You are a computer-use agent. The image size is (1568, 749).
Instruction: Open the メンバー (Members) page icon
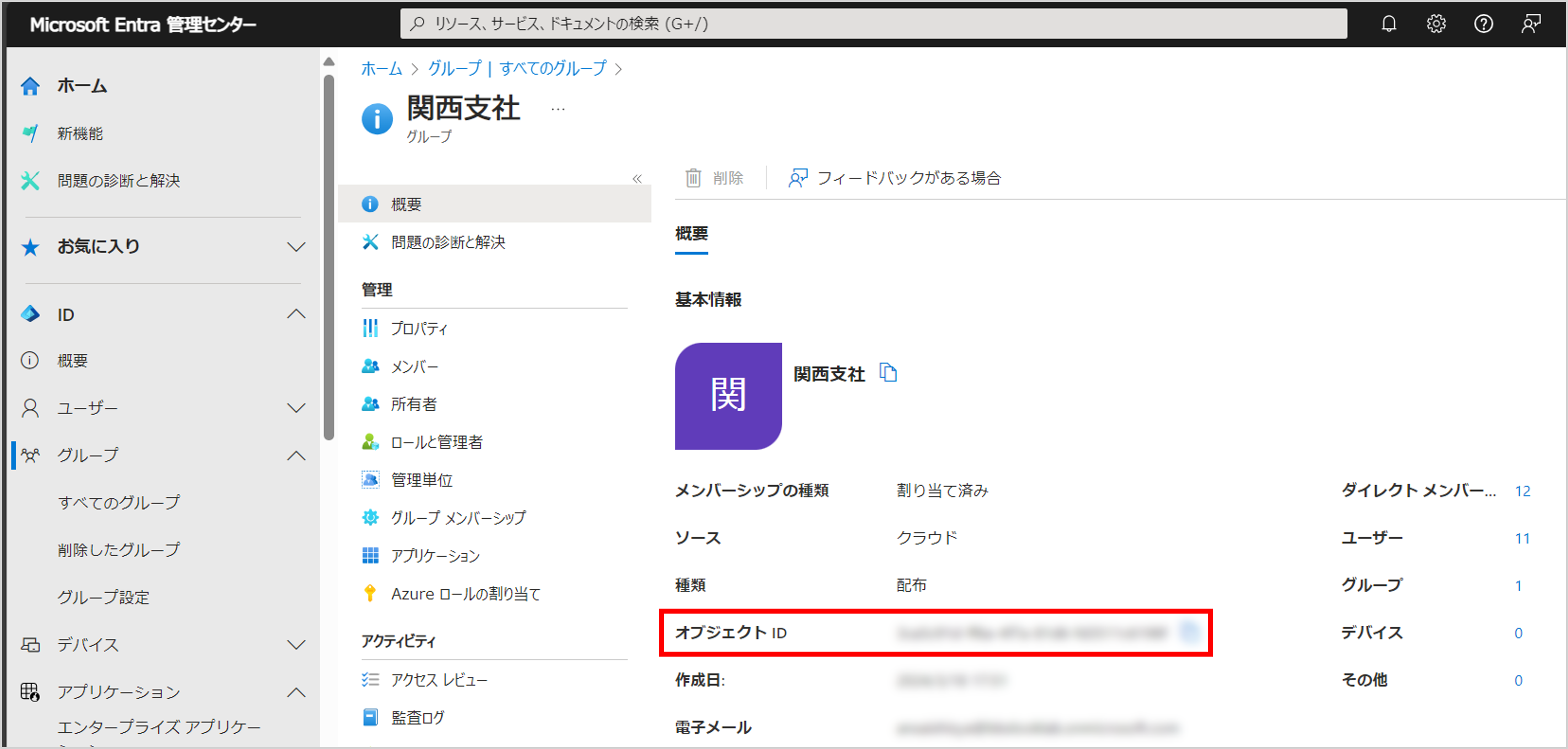pos(371,366)
